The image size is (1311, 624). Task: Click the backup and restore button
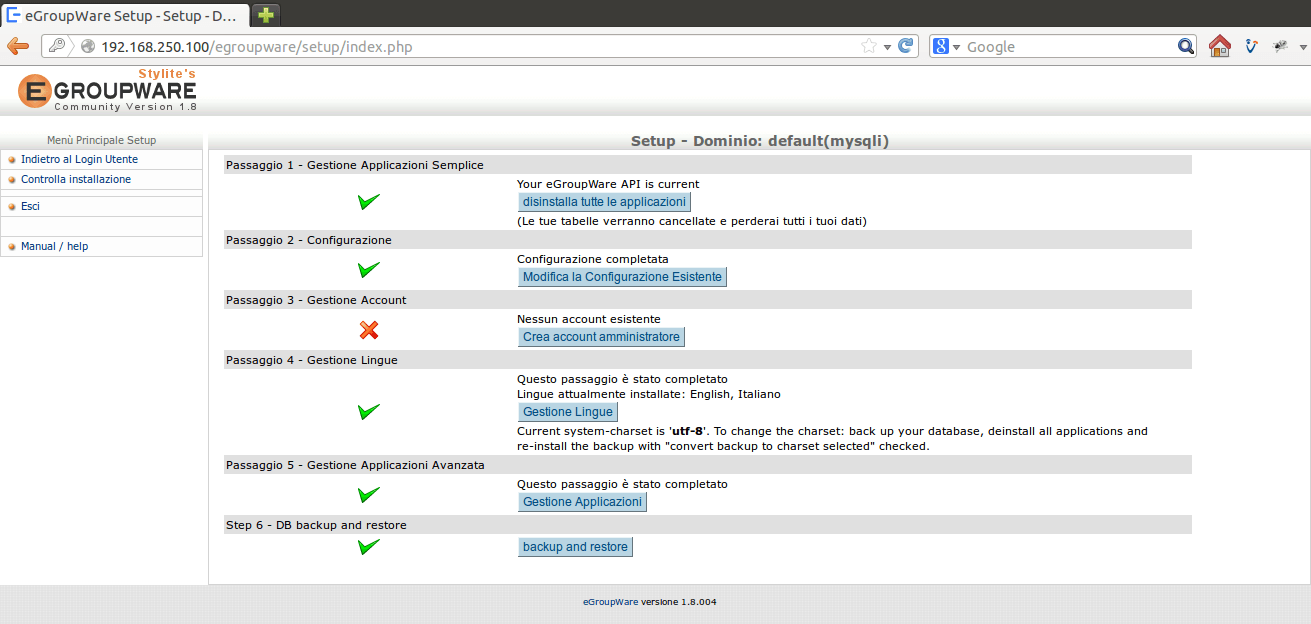pos(575,547)
